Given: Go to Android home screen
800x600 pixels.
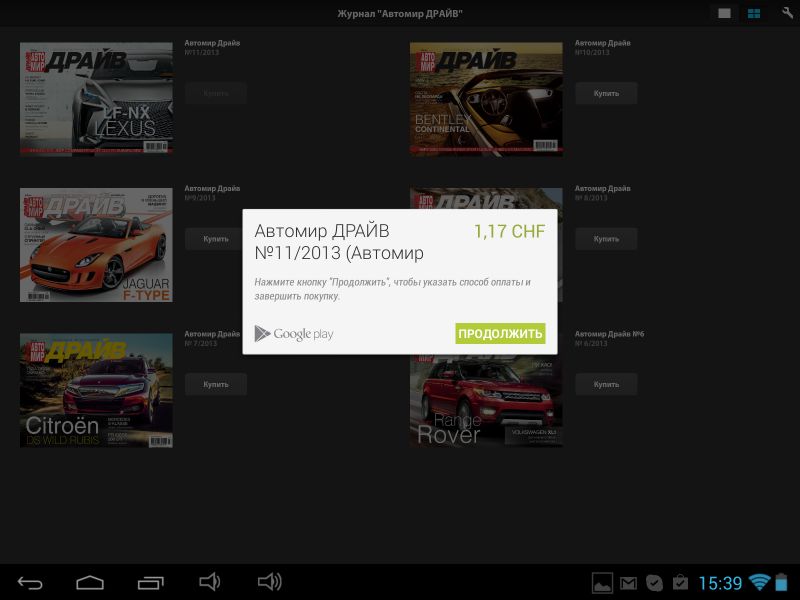Looking at the screenshot, I should pos(90,583).
